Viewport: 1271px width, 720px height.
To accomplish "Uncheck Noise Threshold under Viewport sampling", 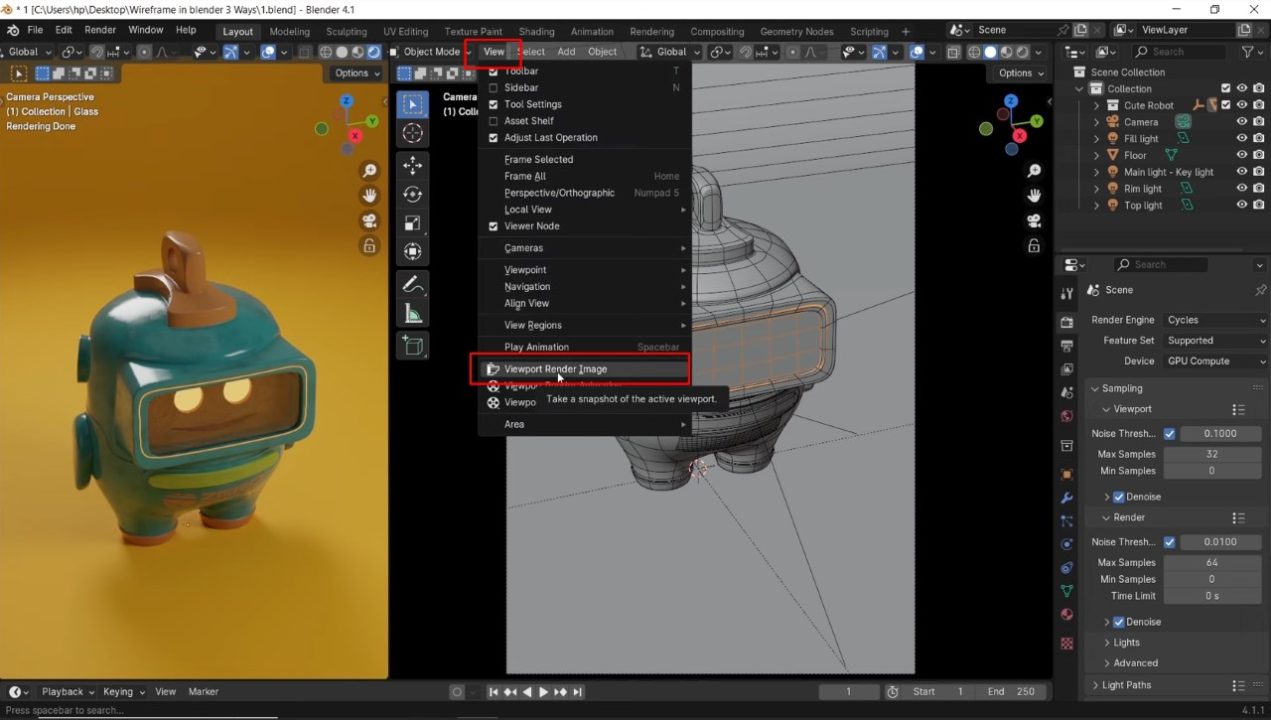I will pyautogui.click(x=1169, y=434).
